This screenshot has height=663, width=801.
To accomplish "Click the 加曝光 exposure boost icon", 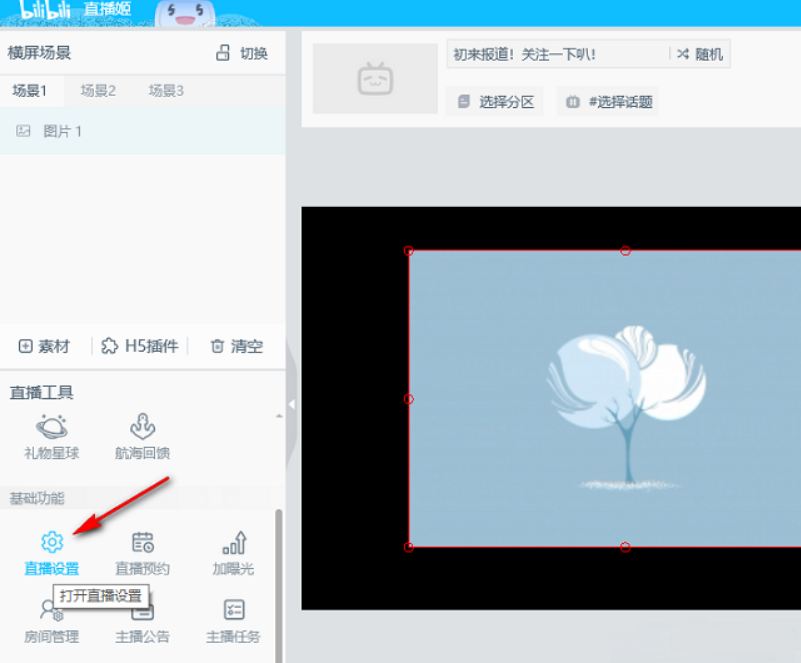I will click(233, 543).
